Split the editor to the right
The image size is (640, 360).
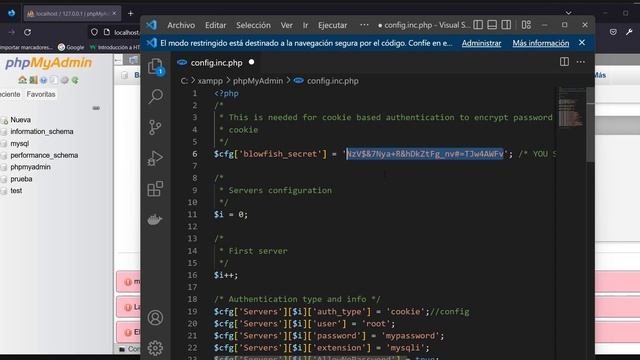(564, 62)
